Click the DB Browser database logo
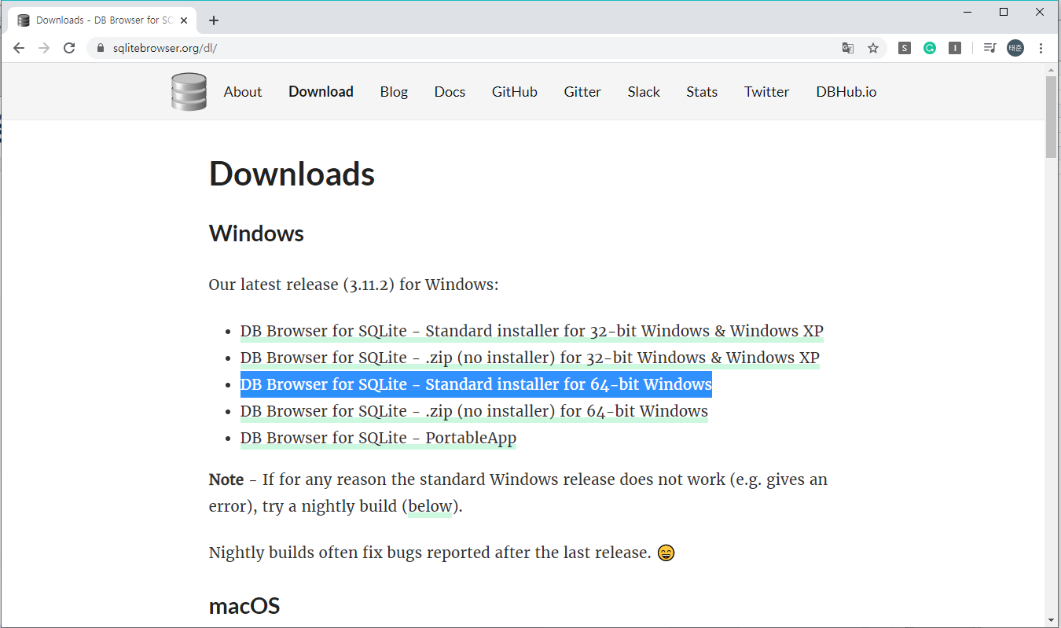 click(x=189, y=92)
